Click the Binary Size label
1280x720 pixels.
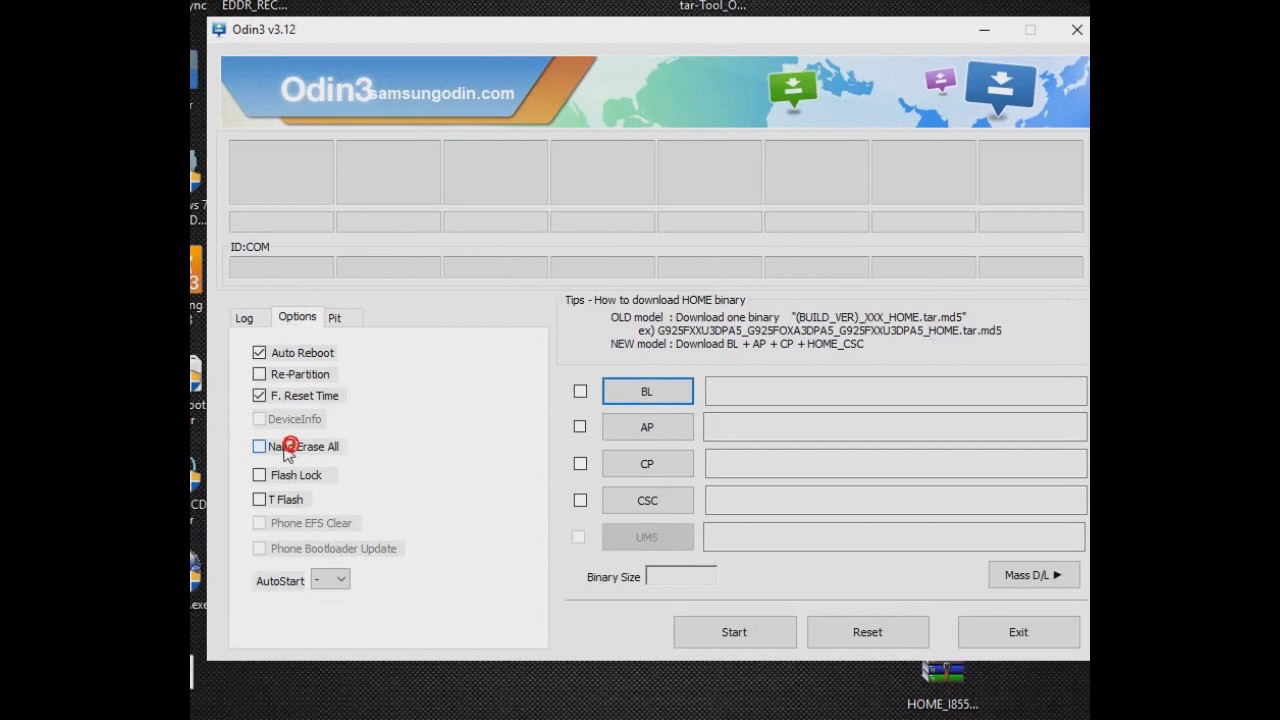tap(613, 577)
